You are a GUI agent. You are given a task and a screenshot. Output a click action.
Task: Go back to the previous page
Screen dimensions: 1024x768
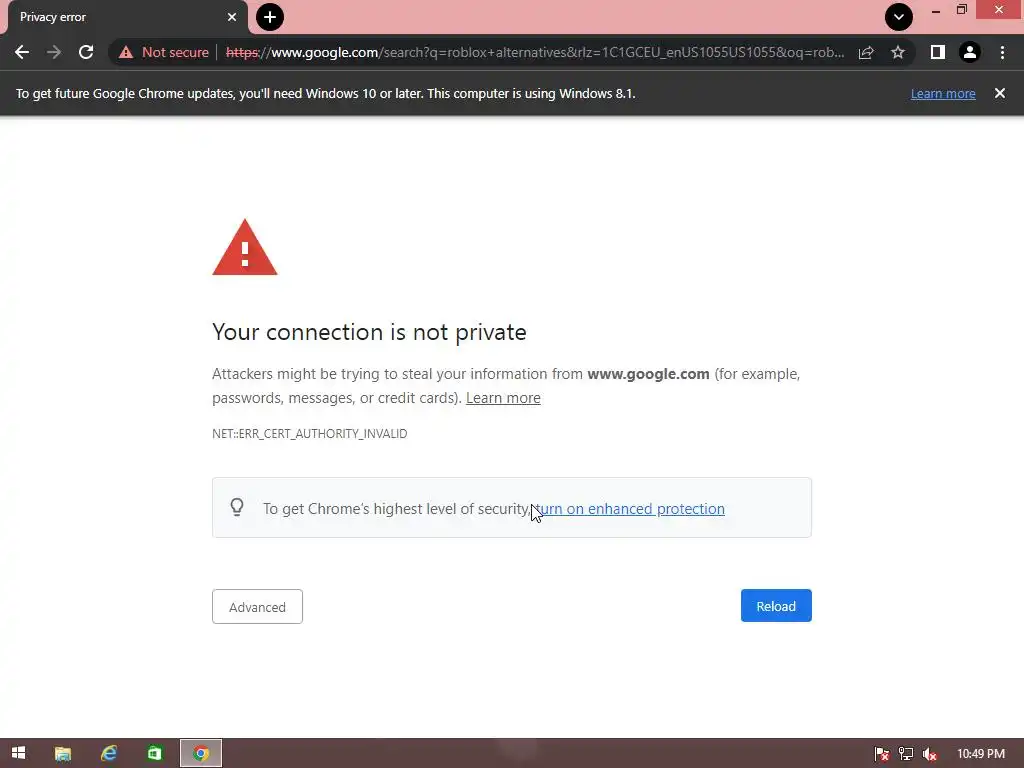point(22,52)
